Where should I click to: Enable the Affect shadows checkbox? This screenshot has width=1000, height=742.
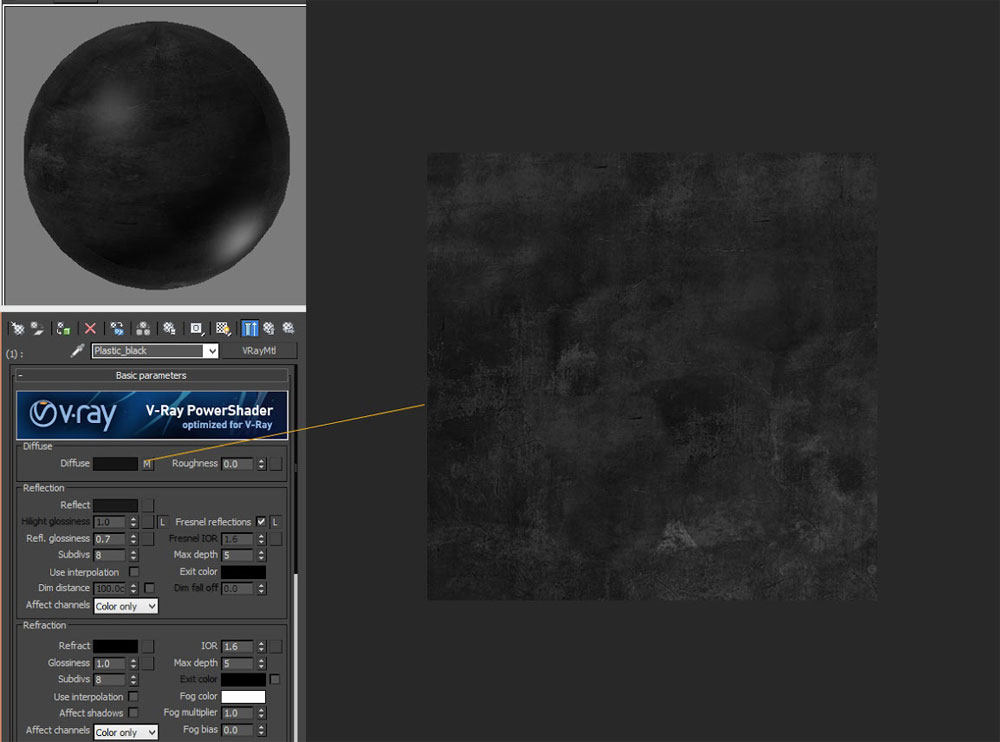click(134, 713)
